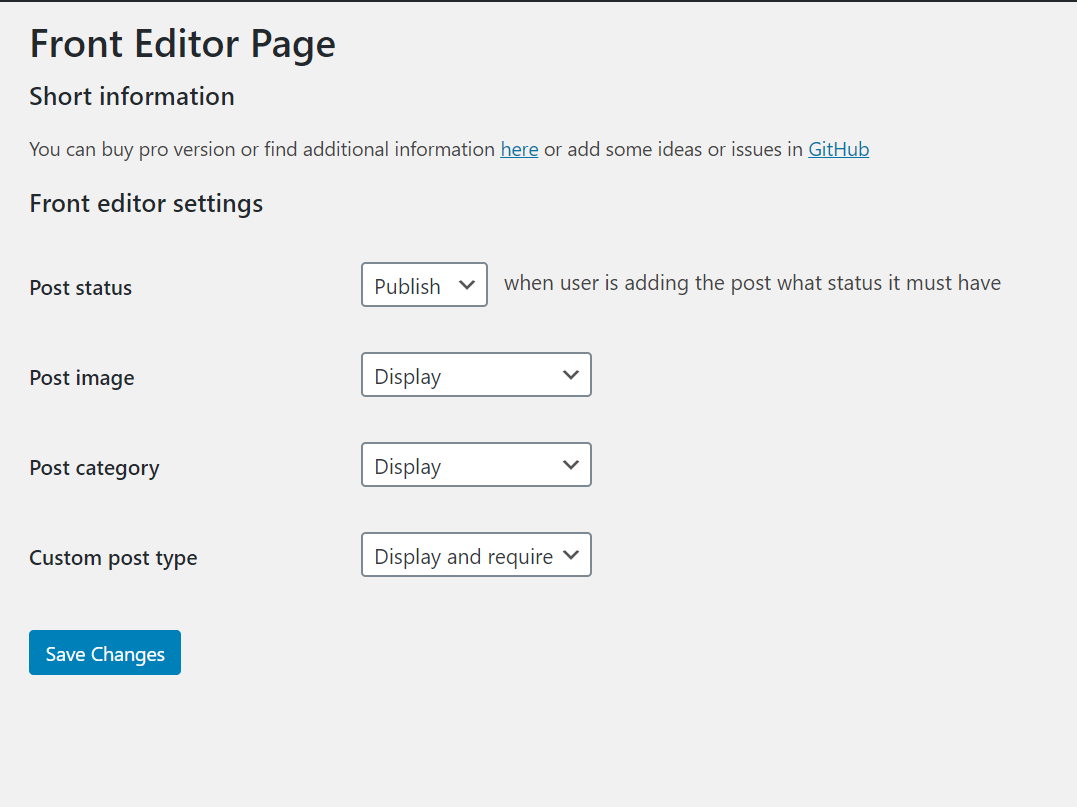Click the Front editor settings heading
This screenshot has width=1077, height=807.
pyautogui.click(x=146, y=203)
